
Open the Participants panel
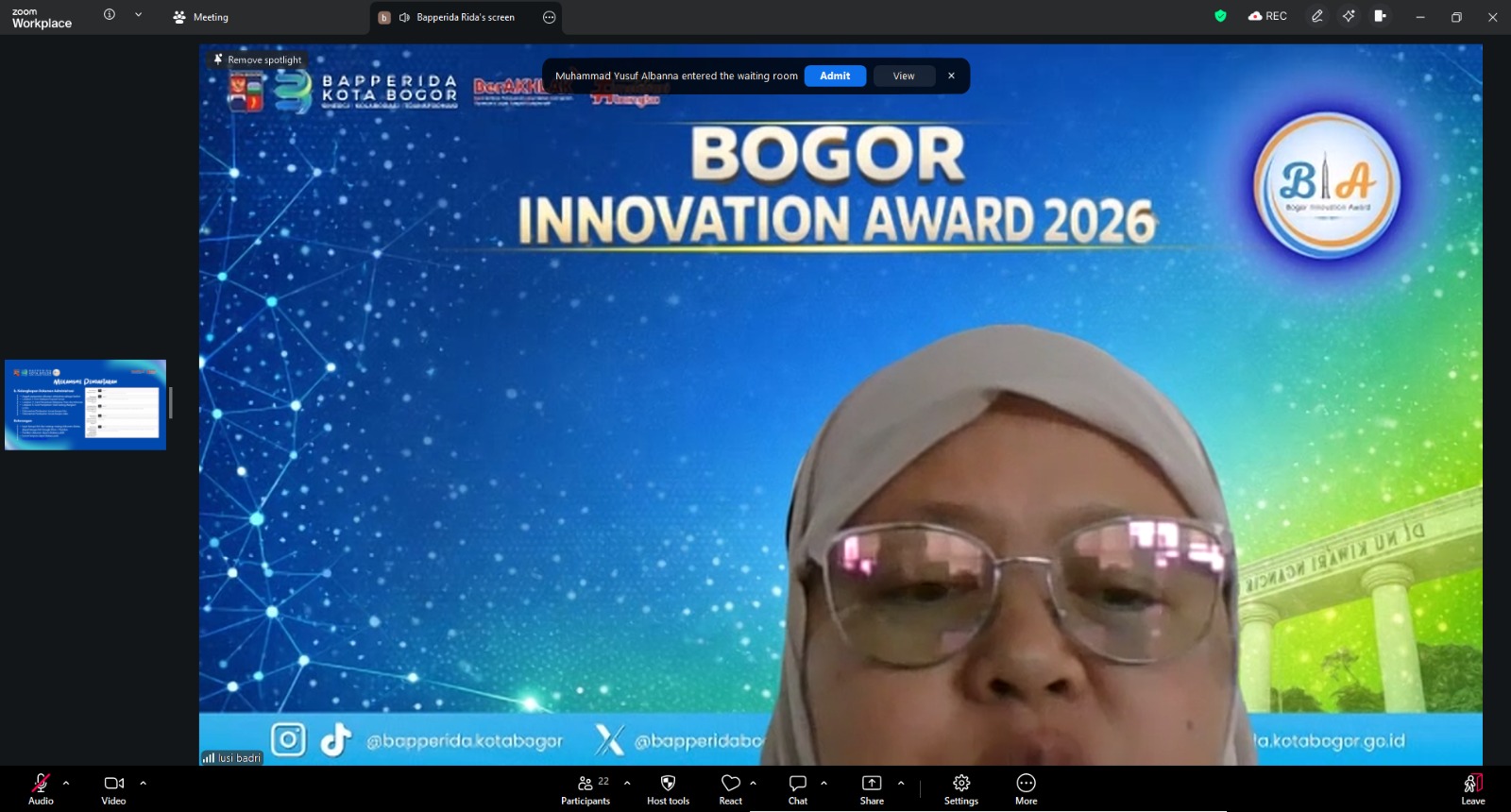586,788
